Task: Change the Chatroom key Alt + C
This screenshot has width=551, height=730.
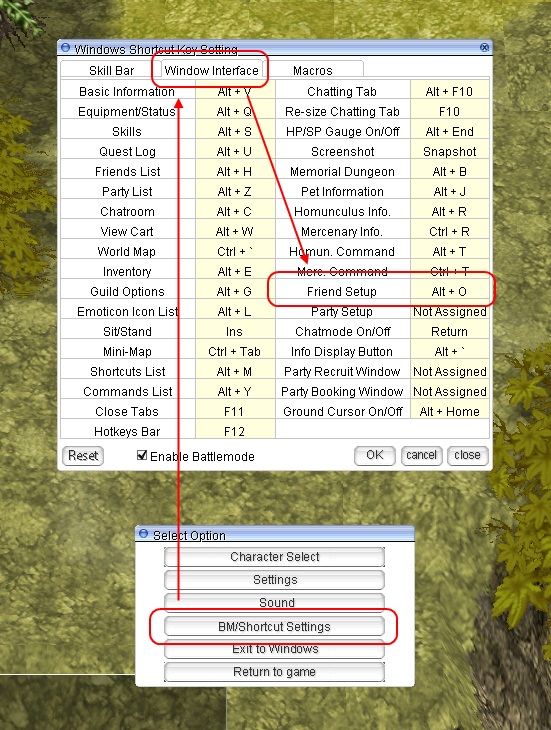Action: click(x=235, y=211)
